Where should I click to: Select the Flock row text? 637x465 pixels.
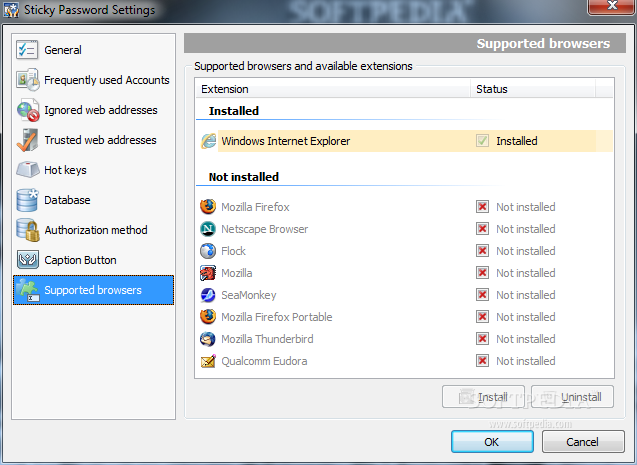[x=233, y=251]
